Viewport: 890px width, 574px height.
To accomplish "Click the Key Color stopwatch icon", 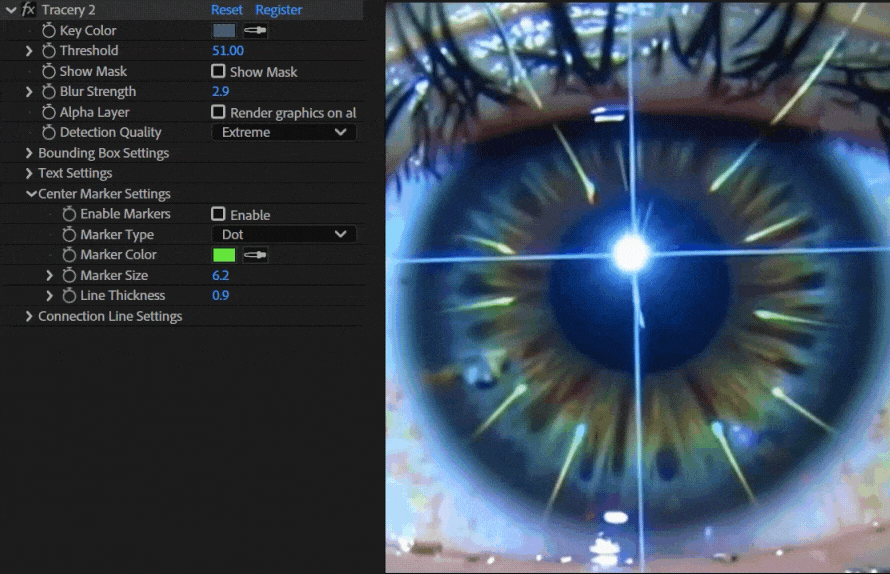I will pos(49,31).
